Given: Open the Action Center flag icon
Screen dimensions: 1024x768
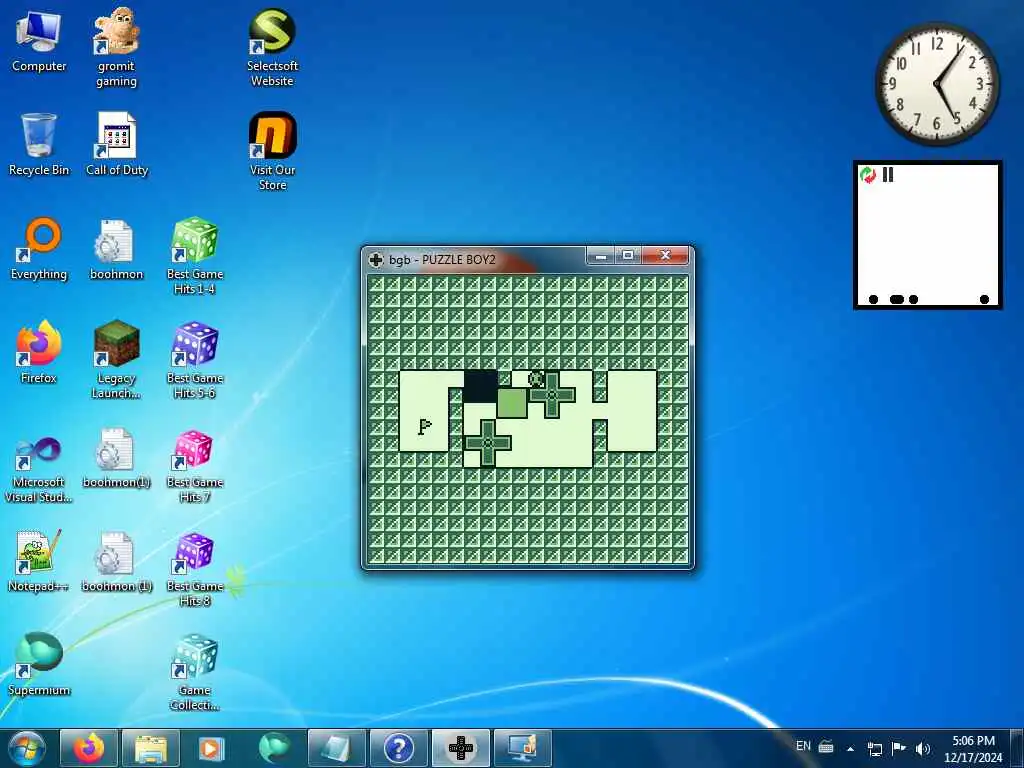Looking at the screenshot, I should coord(899,748).
